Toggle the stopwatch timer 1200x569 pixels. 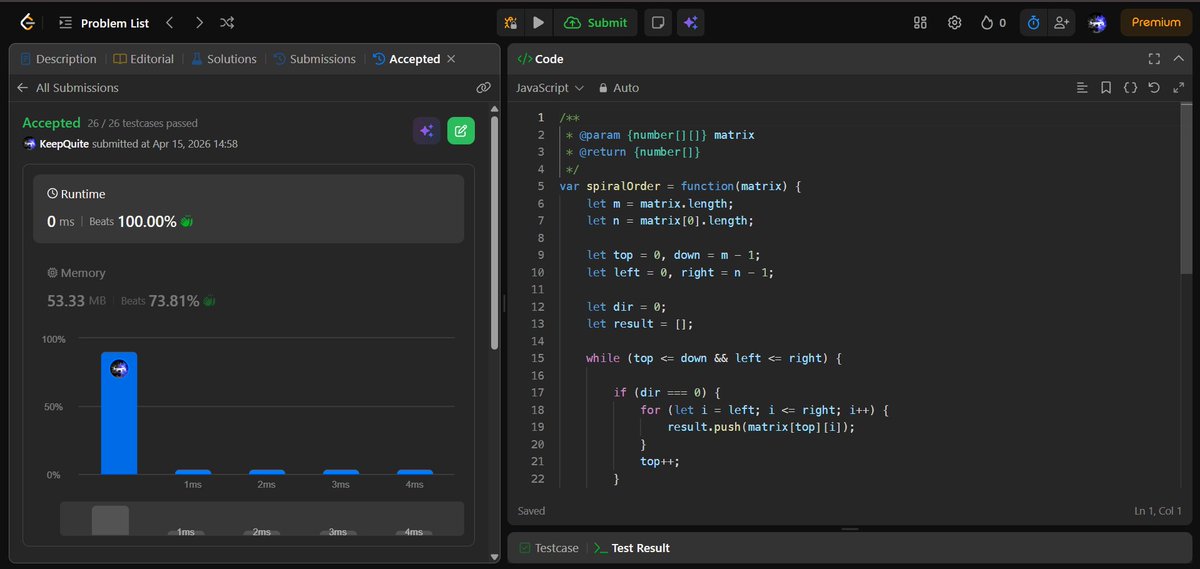(x=1034, y=22)
